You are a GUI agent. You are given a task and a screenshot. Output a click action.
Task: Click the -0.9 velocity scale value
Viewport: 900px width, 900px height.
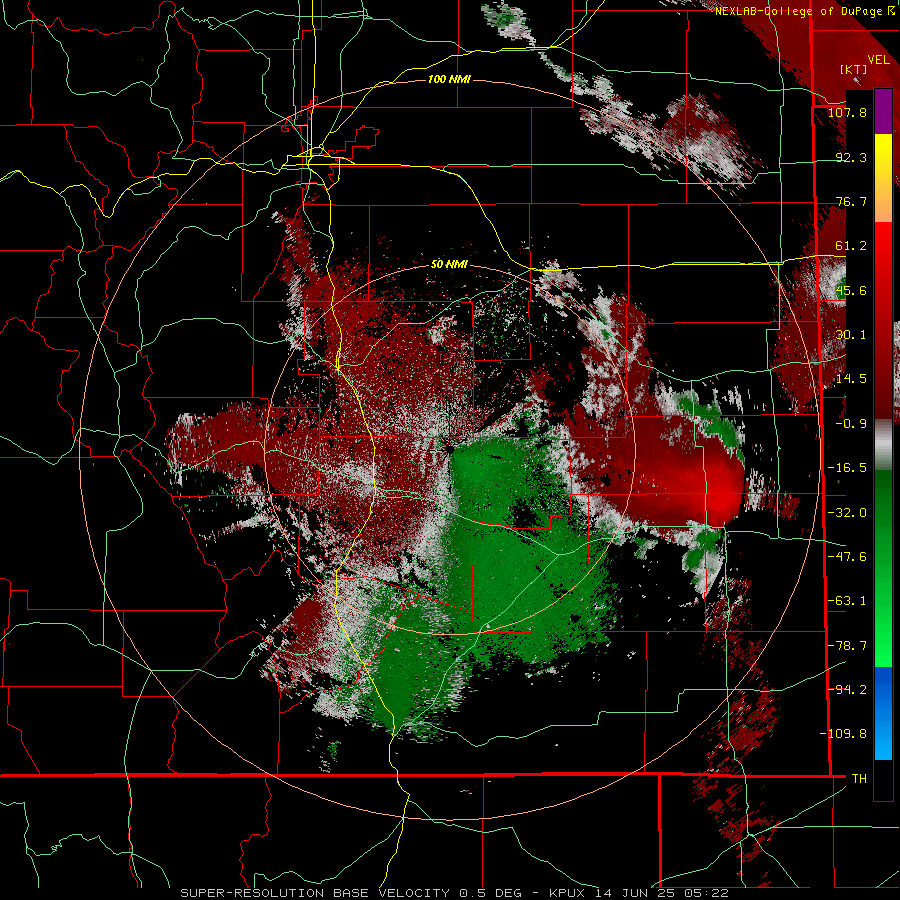[851, 424]
